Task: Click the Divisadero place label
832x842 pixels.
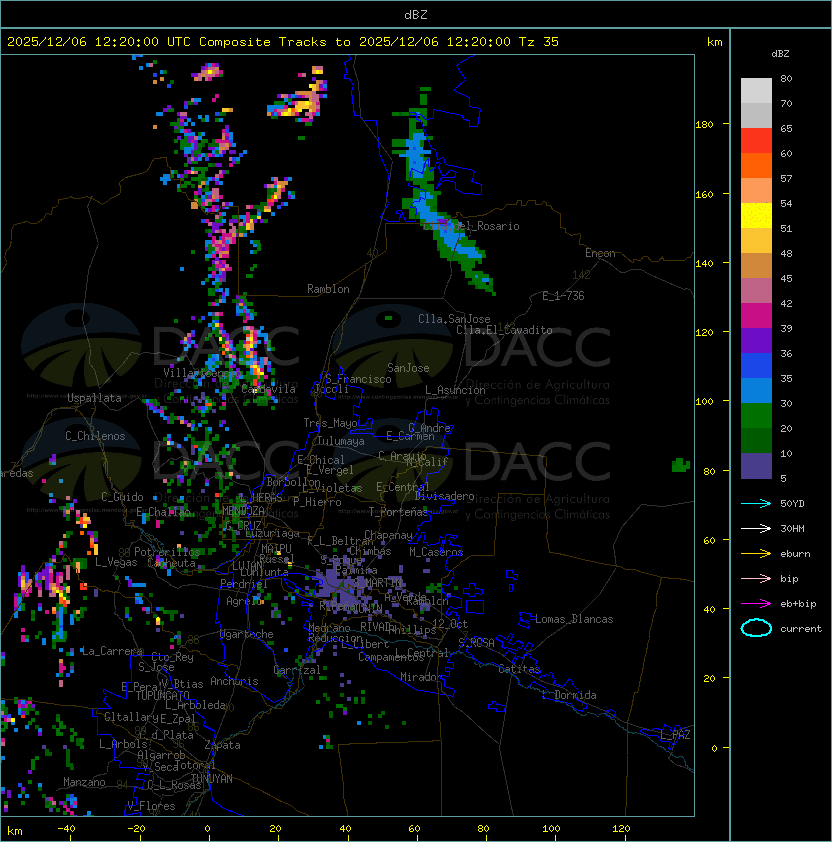Action: pyautogui.click(x=445, y=496)
